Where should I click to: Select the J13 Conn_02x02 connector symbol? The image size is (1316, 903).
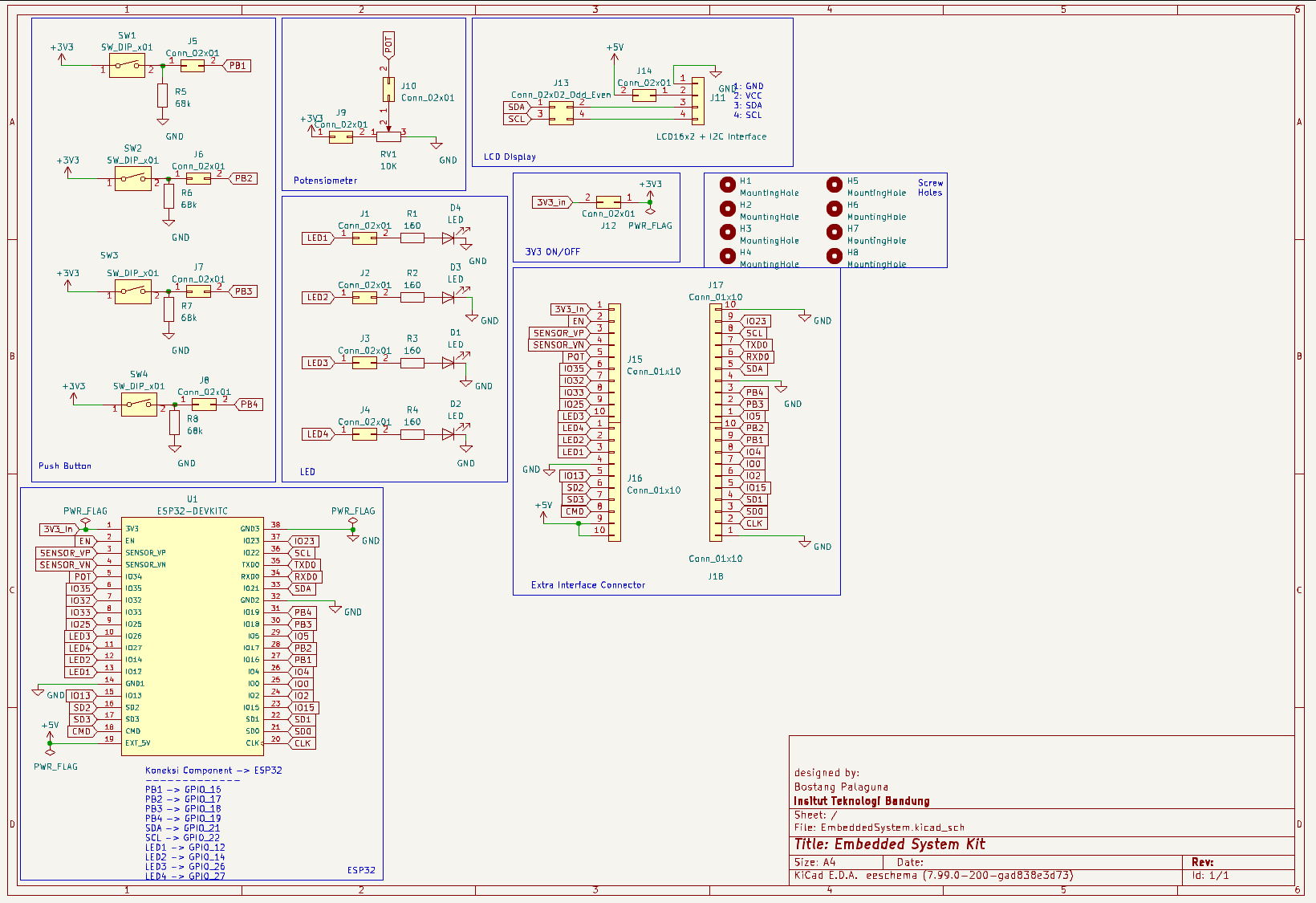tap(561, 113)
